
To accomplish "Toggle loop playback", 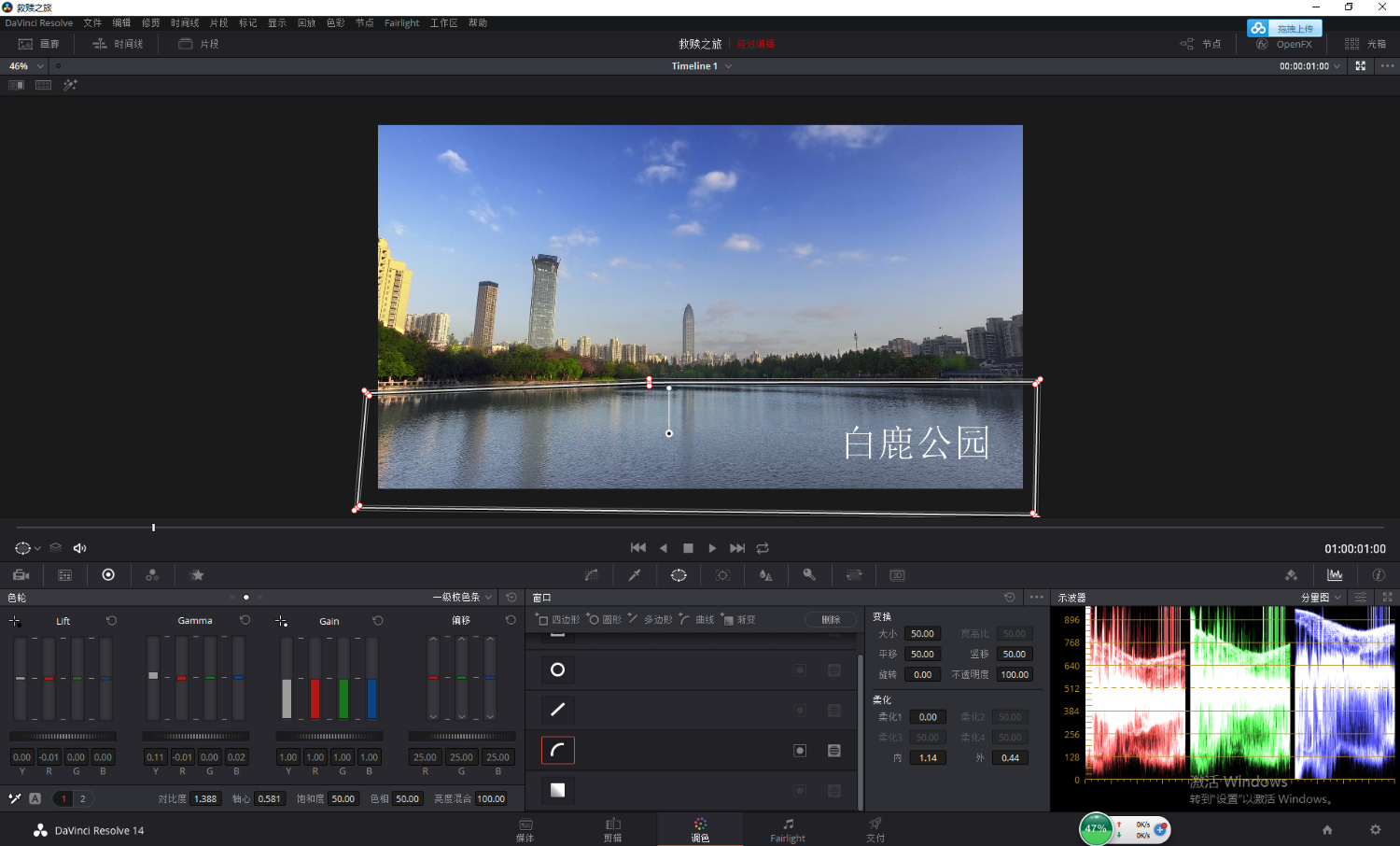I will tap(763, 548).
